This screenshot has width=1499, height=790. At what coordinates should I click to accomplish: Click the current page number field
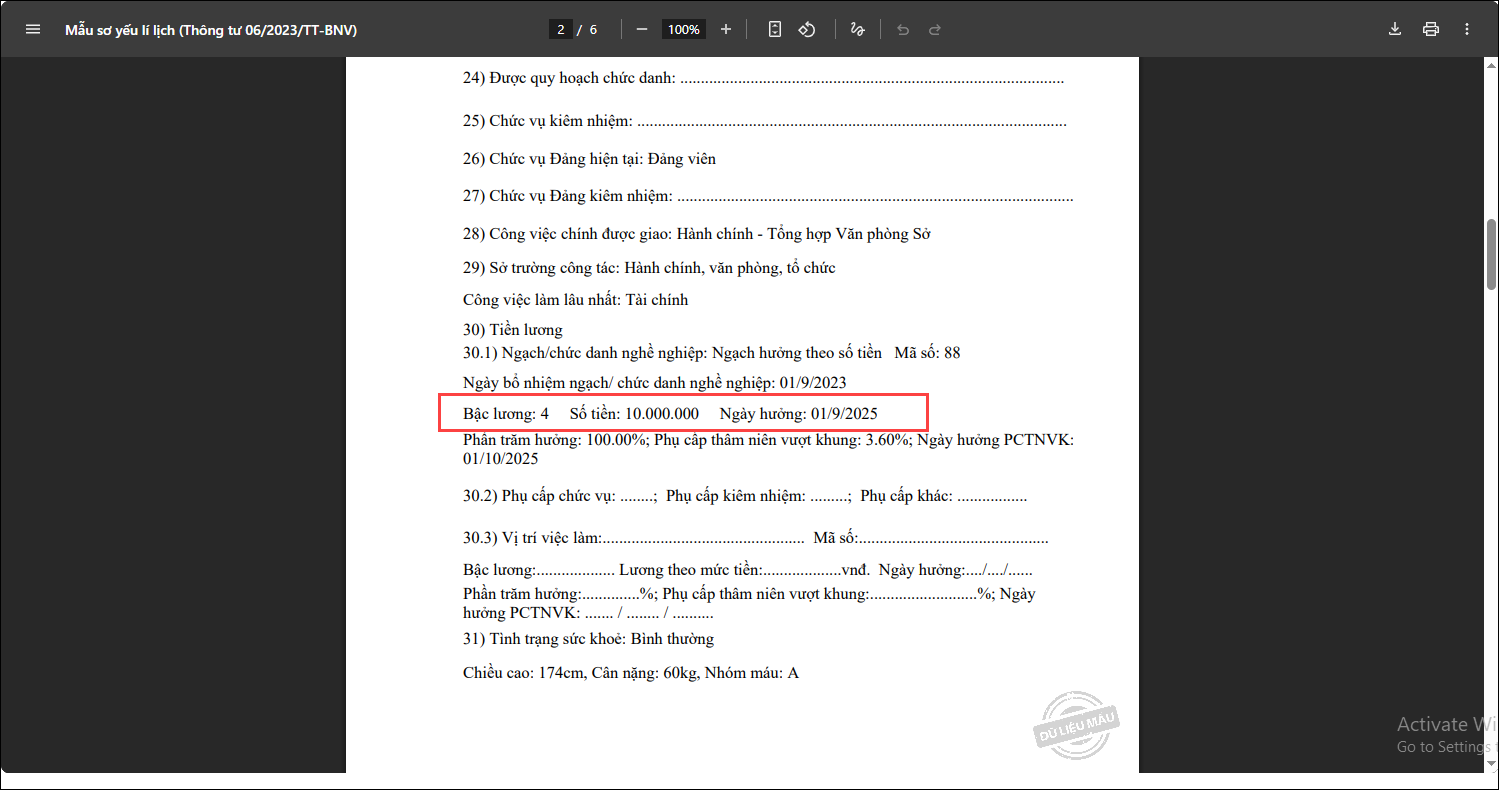[x=562, y=29]
